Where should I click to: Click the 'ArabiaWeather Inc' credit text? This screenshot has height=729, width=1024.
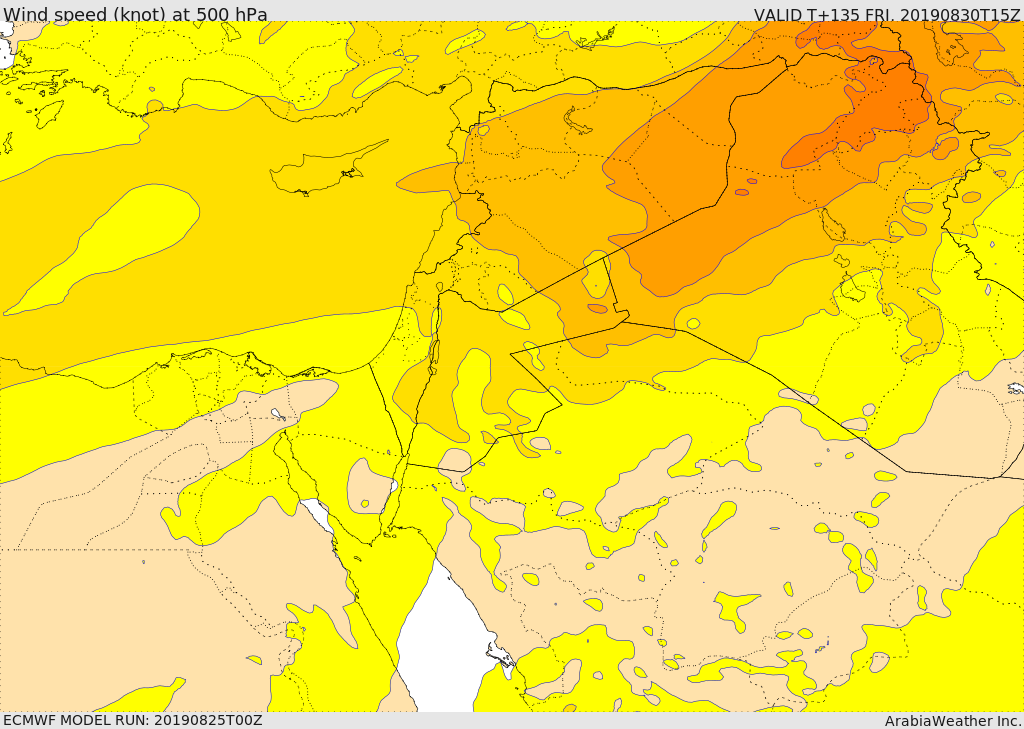coord(952,721)
